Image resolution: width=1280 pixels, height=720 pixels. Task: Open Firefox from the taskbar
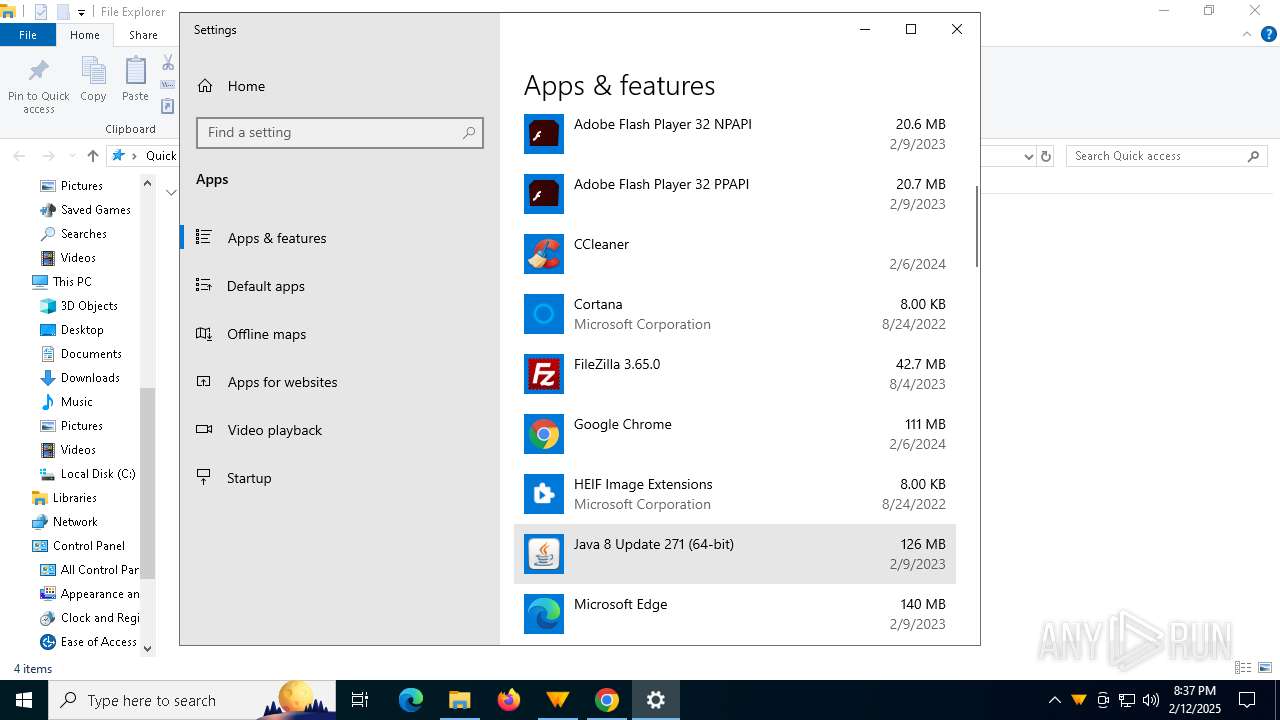point(509,700)
